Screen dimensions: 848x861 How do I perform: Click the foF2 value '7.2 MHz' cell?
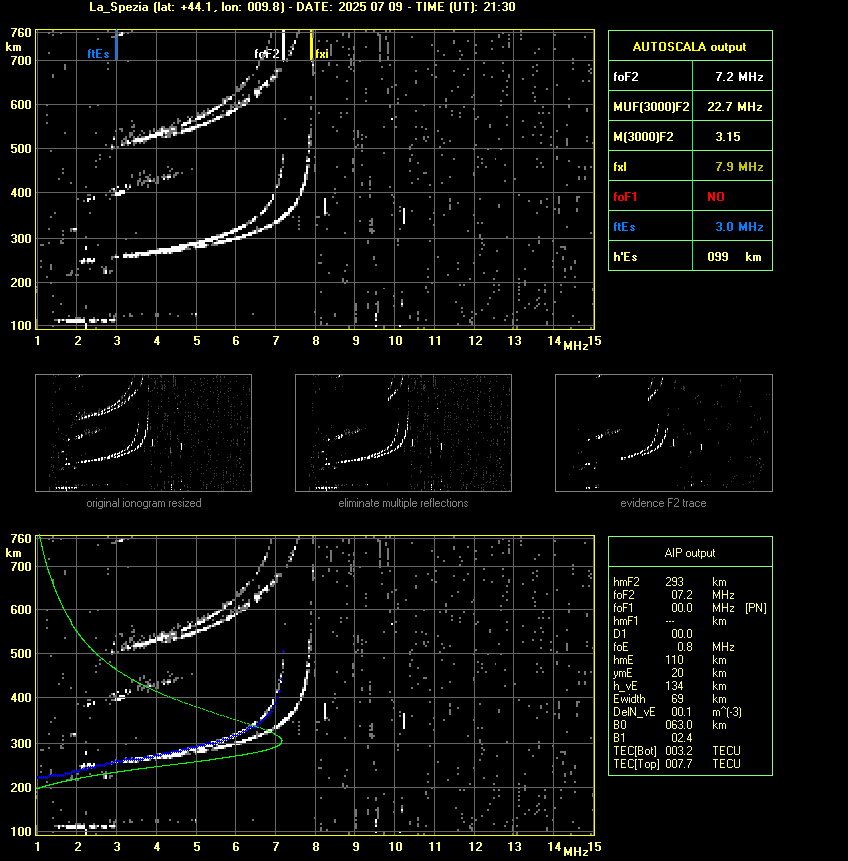tap(733, 77)
